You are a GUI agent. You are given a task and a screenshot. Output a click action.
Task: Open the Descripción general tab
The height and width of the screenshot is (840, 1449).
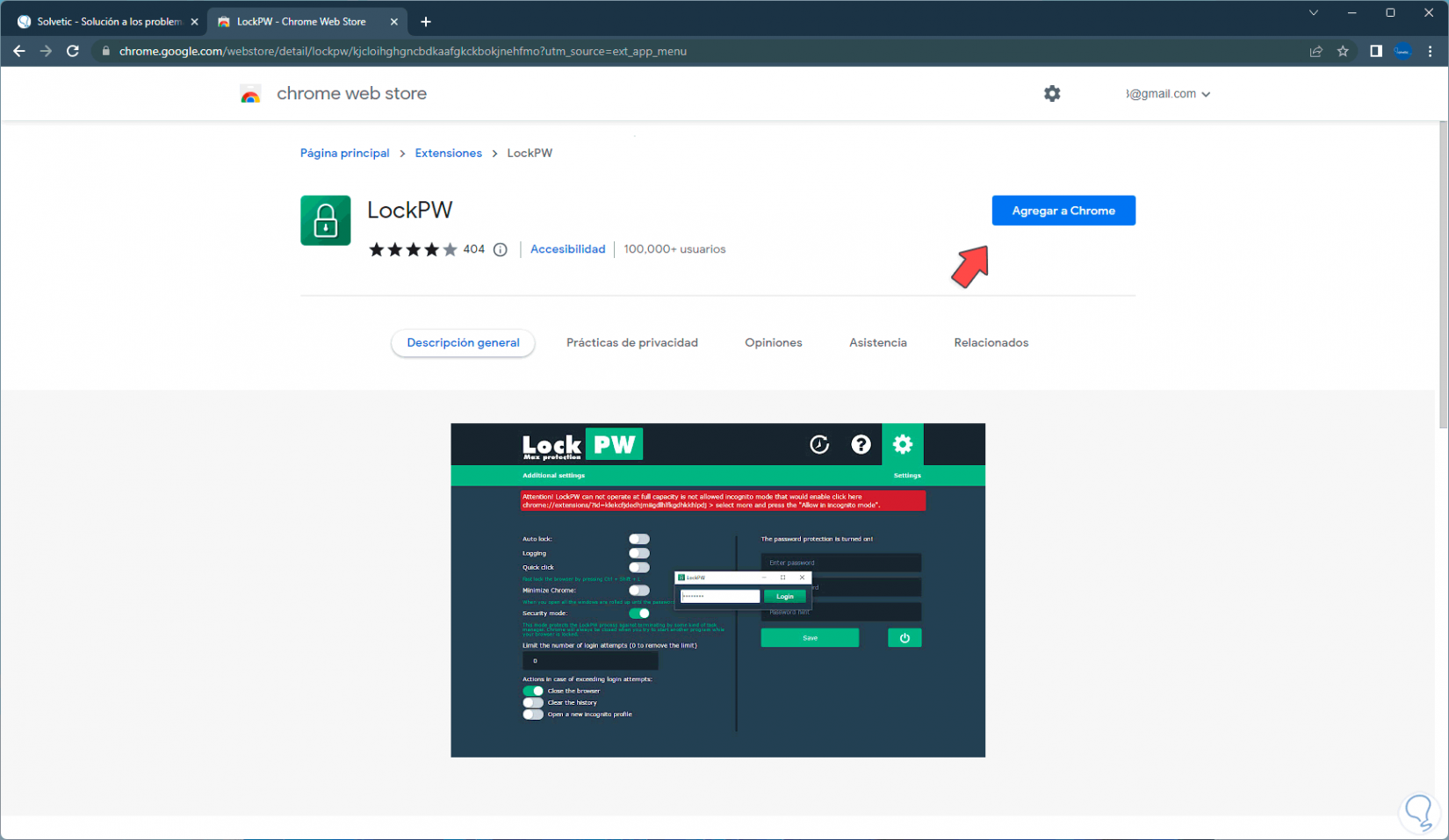click(463, 342)
